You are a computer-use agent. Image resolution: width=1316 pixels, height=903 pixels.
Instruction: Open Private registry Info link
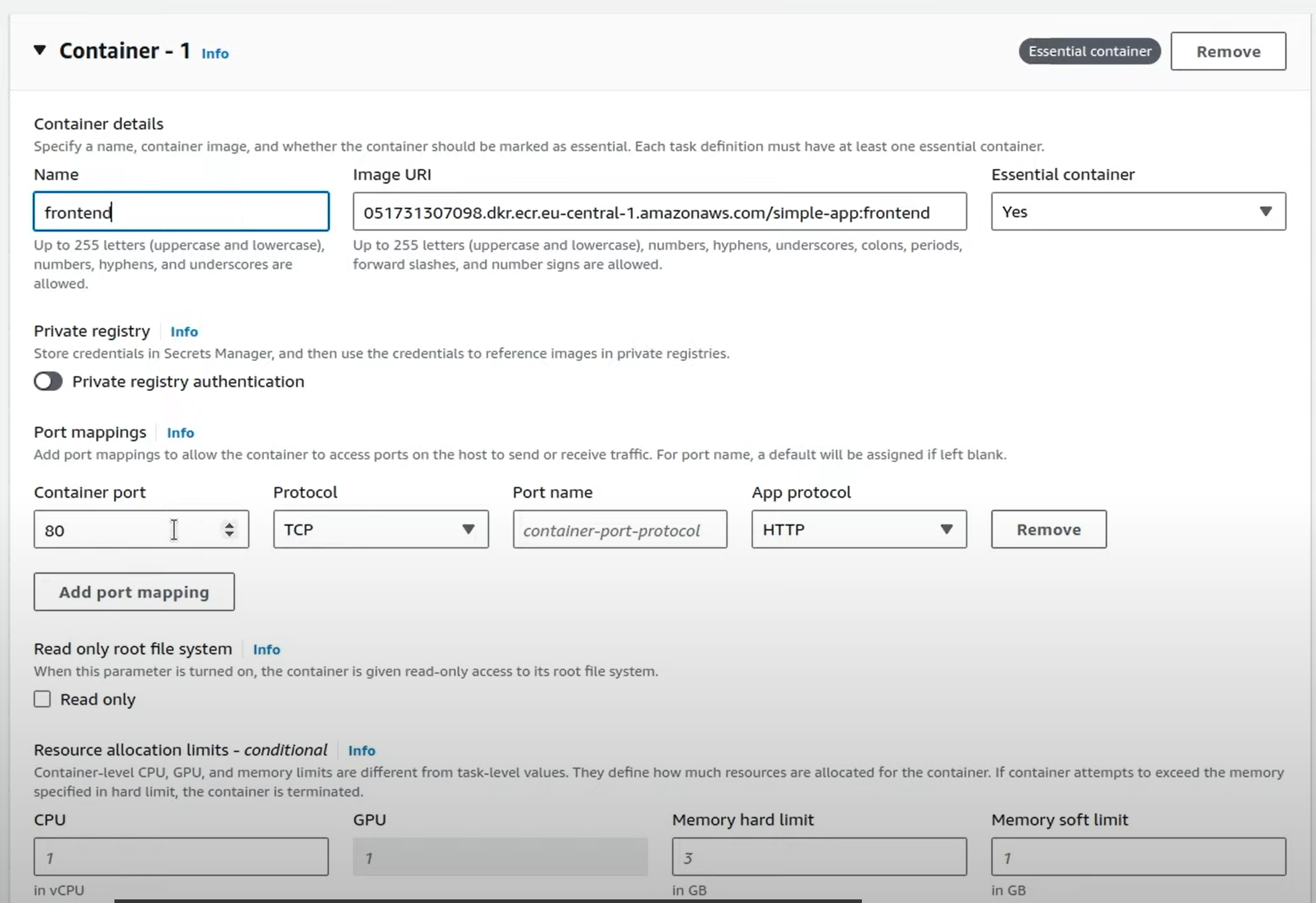pos(184,332)
